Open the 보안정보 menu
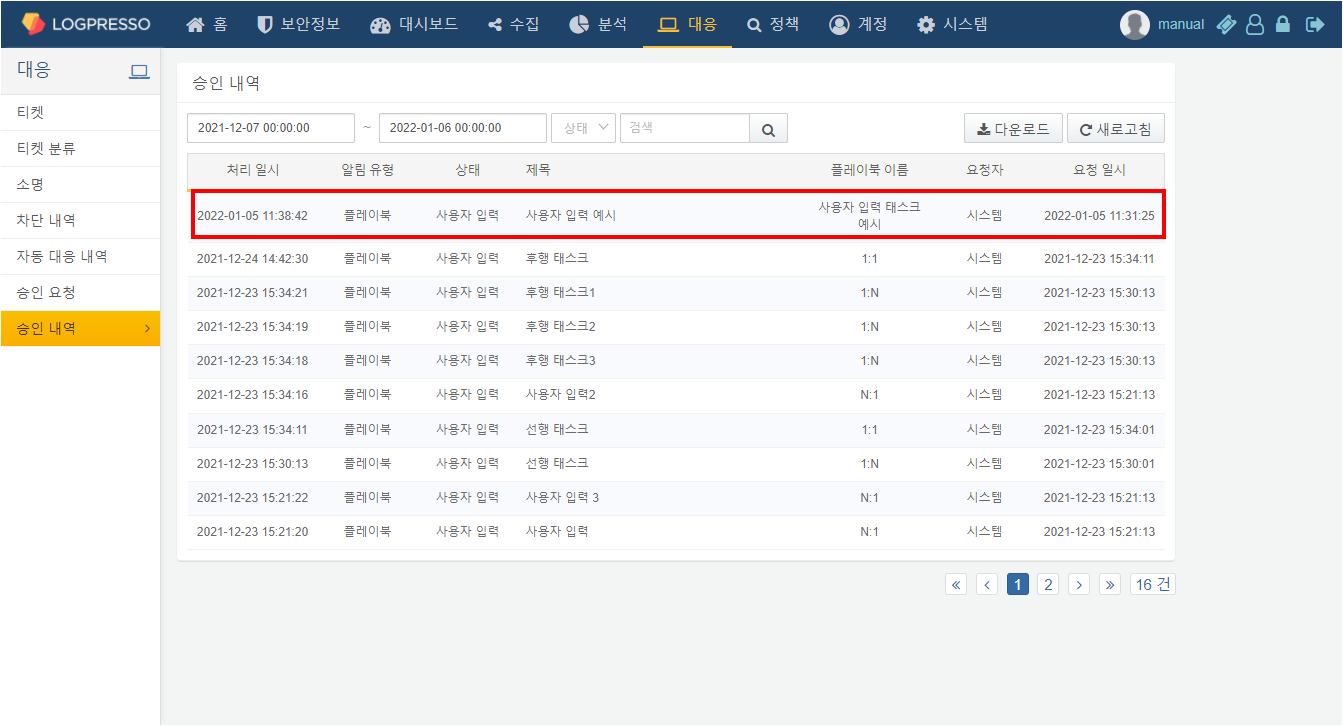Screen dimensions: 1343x726 (x=298, y=24)
